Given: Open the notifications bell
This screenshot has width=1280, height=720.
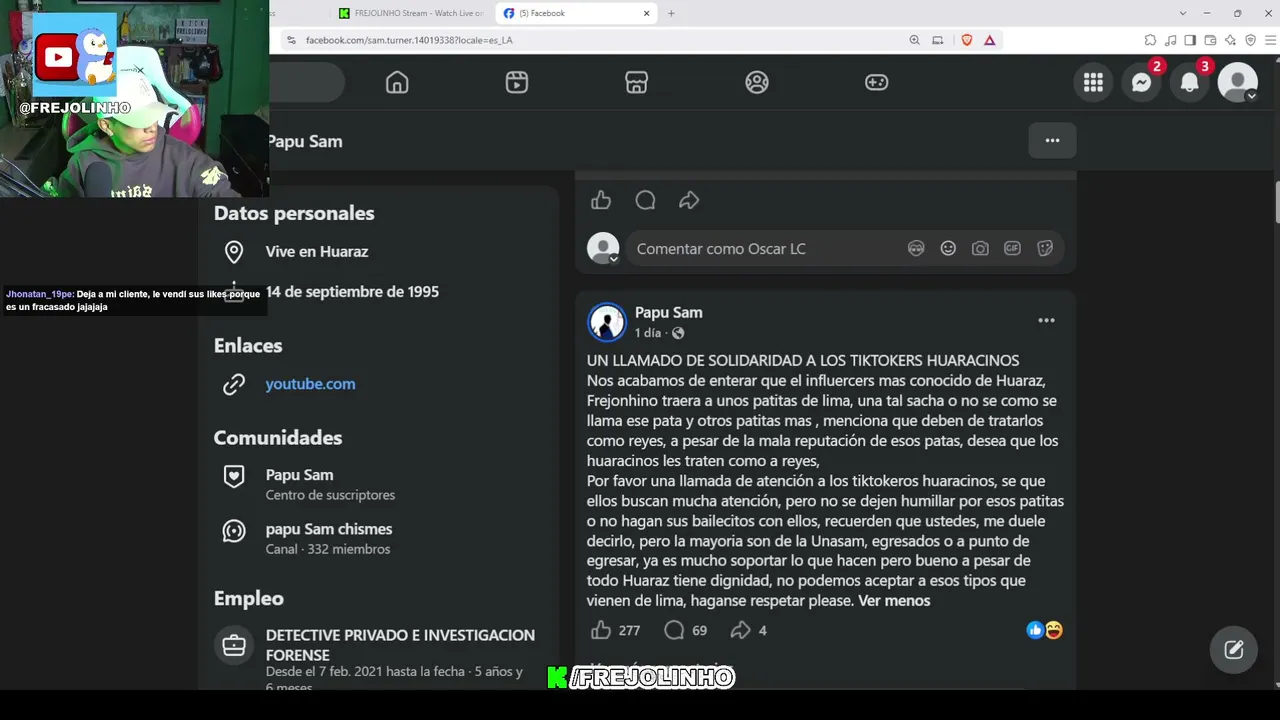Looking at the screenshot, I should point(1189,83).
